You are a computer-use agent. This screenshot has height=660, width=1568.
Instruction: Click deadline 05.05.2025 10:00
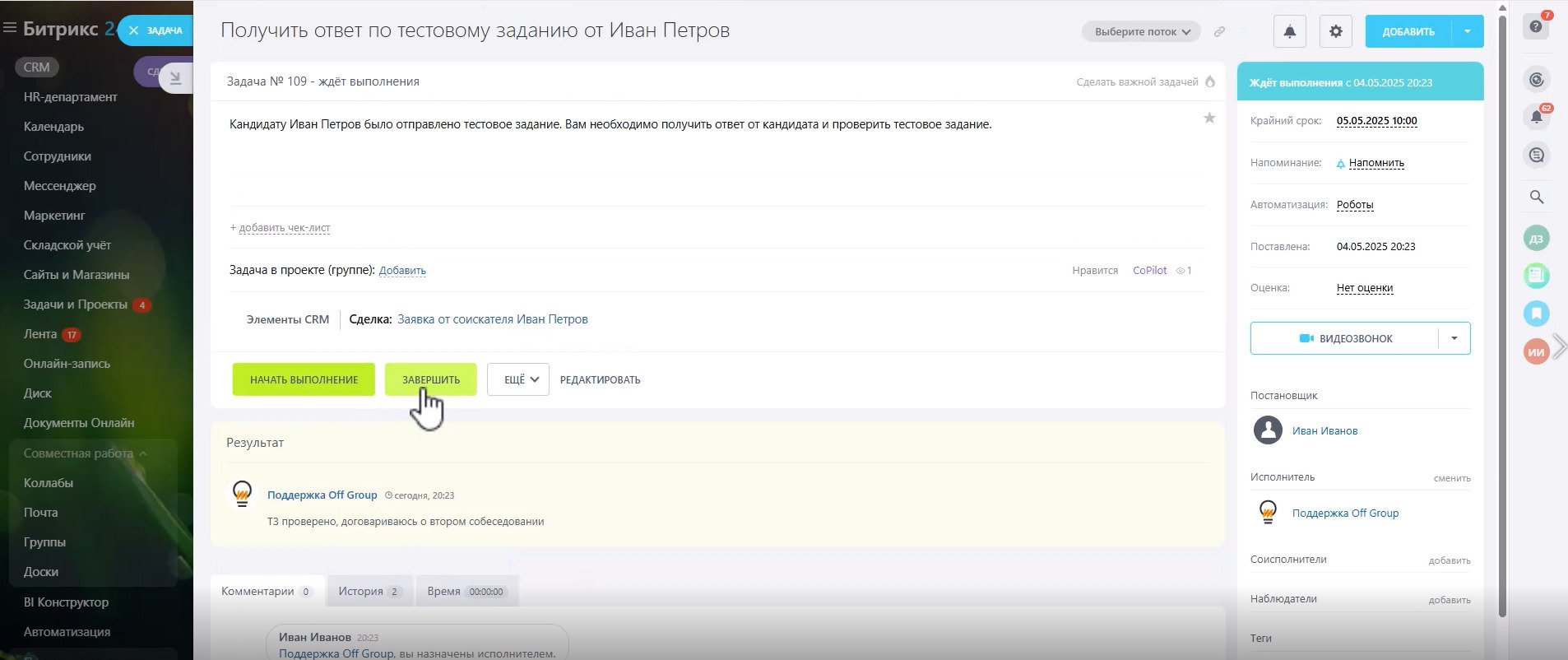click(1377, 121)
